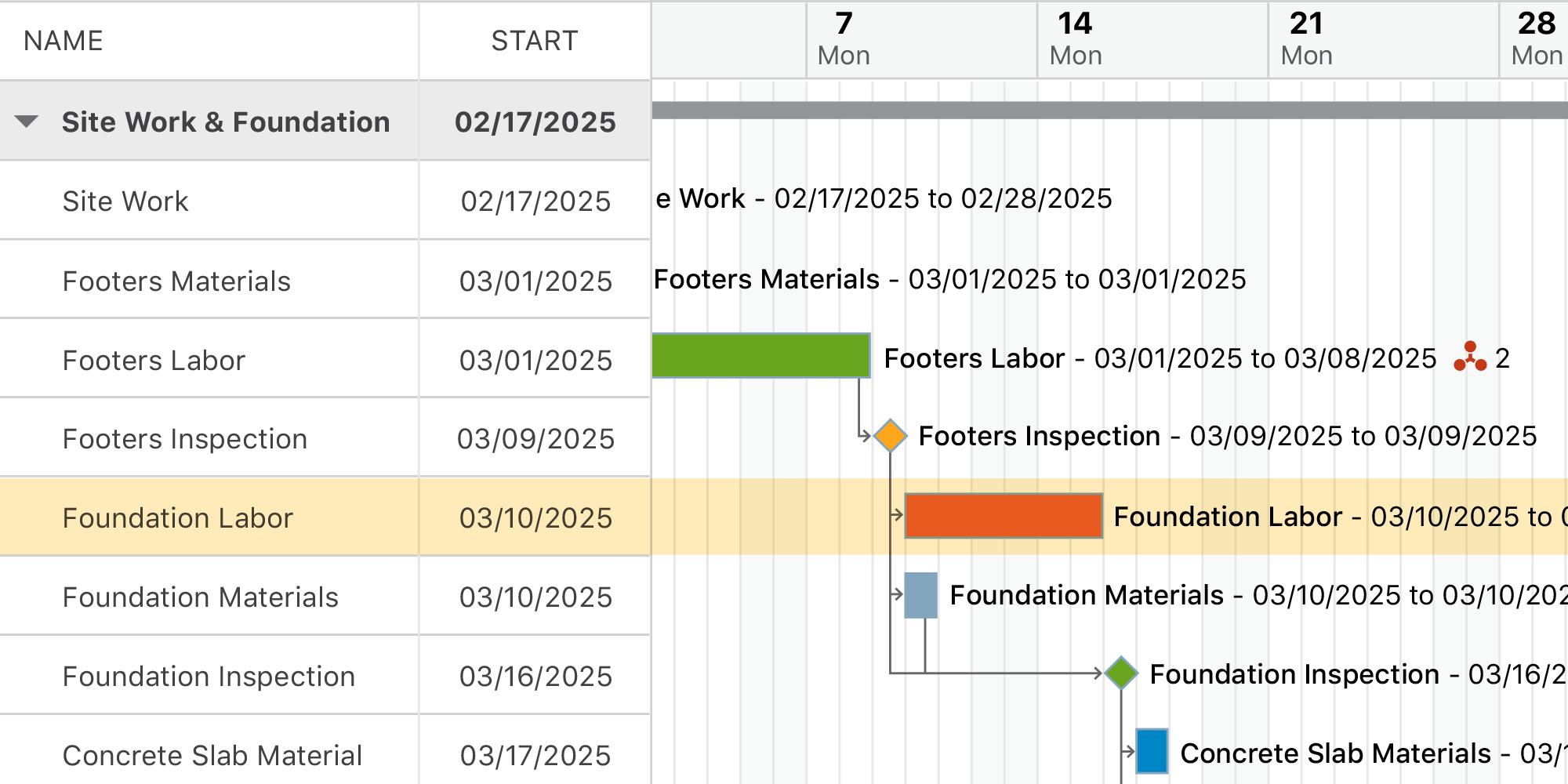Click the Site Work task name
This screenshot has width=1568, height=784.
point(125,201)
